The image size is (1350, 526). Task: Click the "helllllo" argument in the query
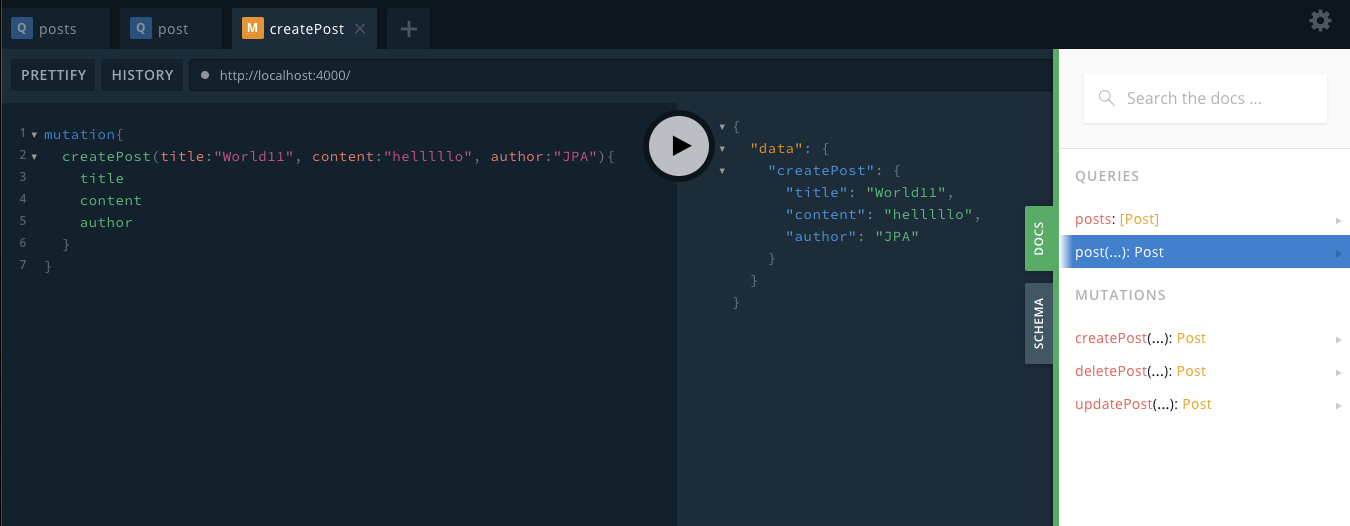click(x=427, y=156)
